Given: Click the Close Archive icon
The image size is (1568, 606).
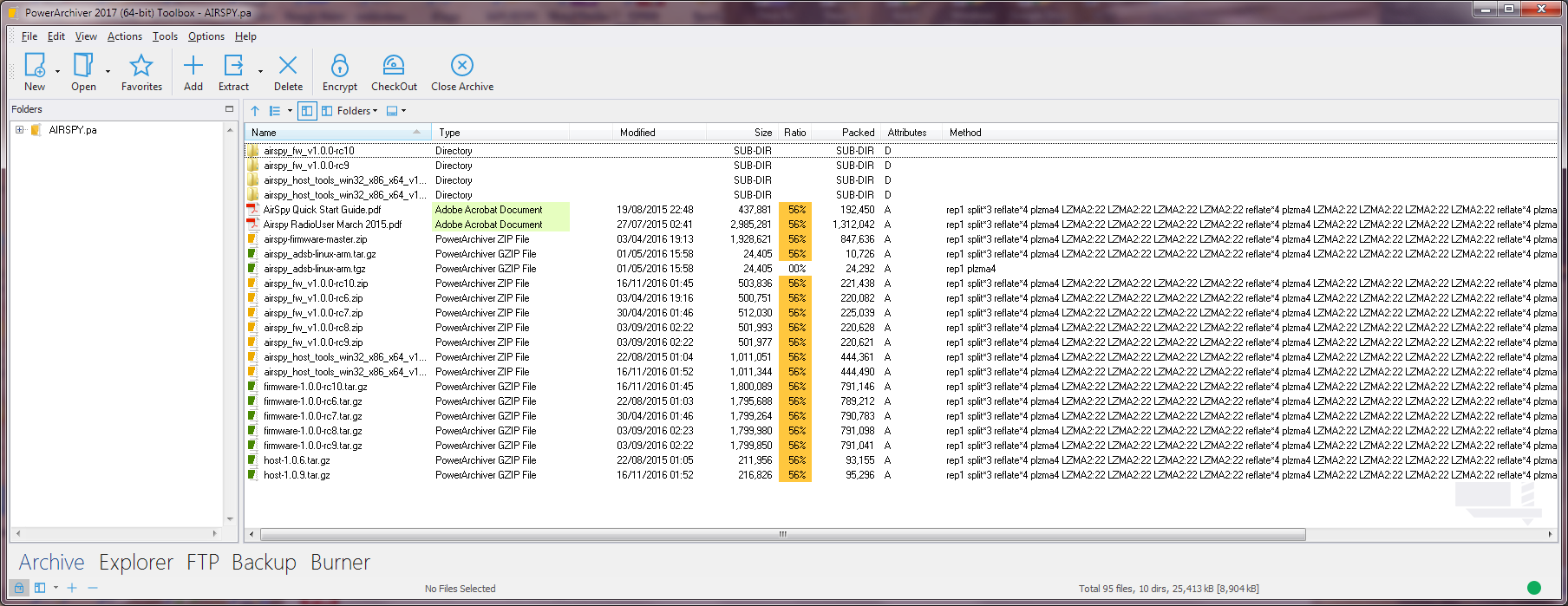Looking at the screenshot, I should click(462, 65).
